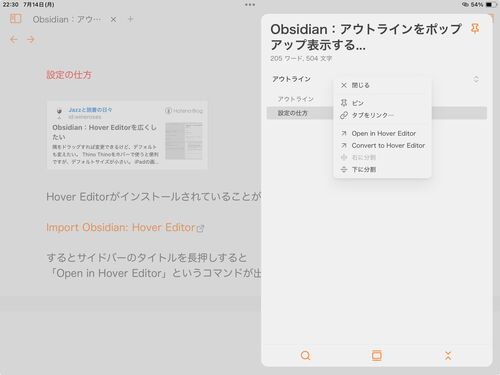This screenshot has height=375, width=500.
Task: Open the Hover Editor blog card thumbnail
Action: pyautogui.click(x=184, y=141)
